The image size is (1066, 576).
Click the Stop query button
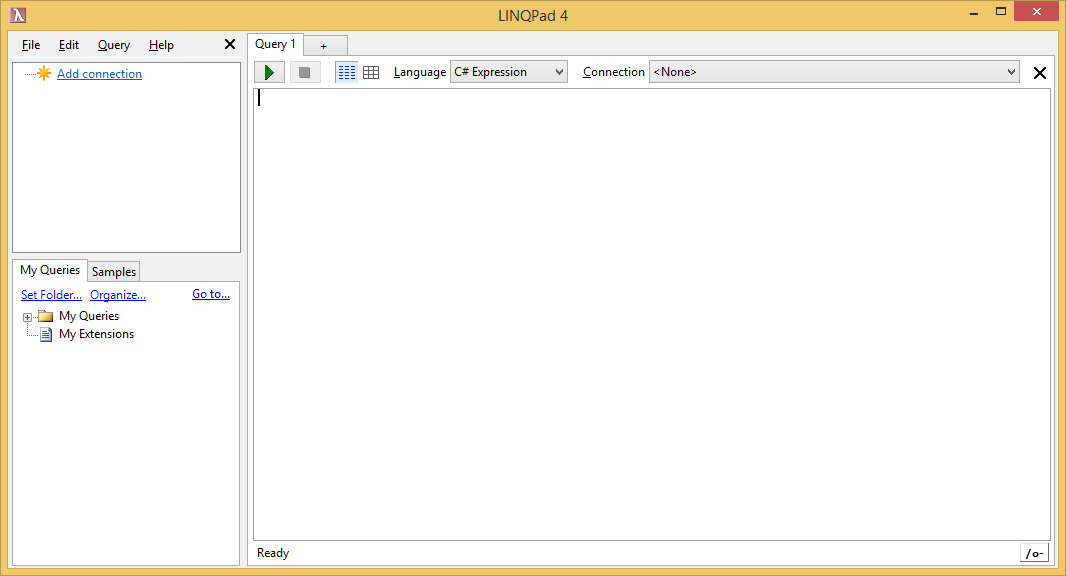coord(305,72)
